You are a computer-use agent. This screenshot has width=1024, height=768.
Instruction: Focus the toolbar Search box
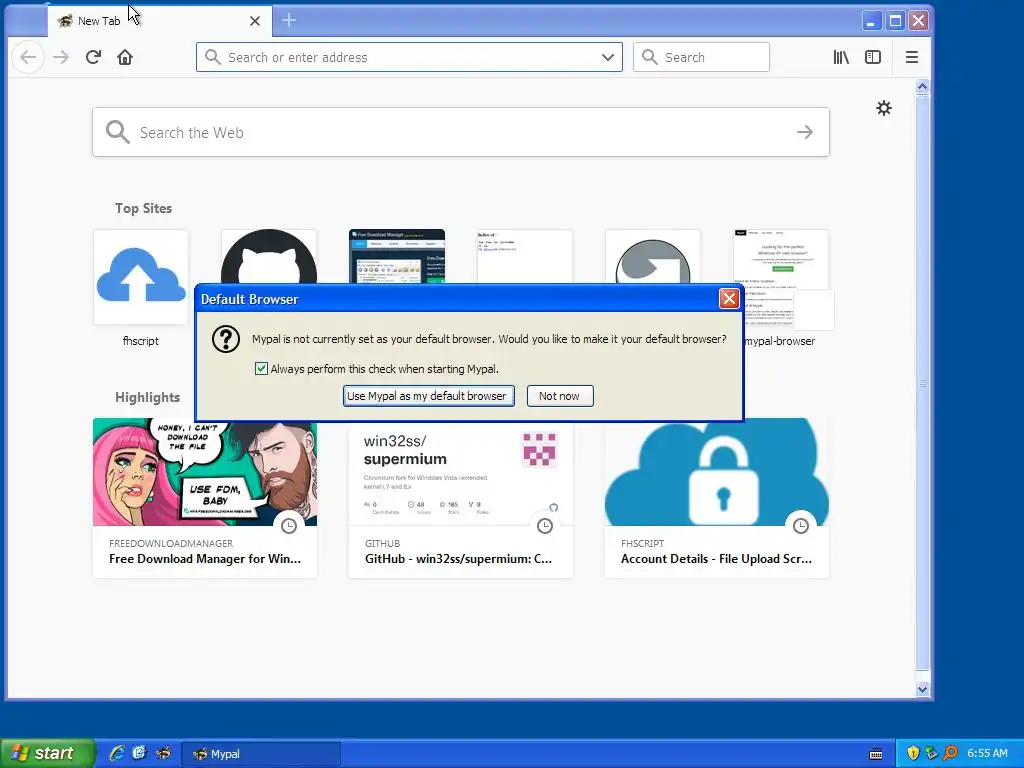point(701,57)
